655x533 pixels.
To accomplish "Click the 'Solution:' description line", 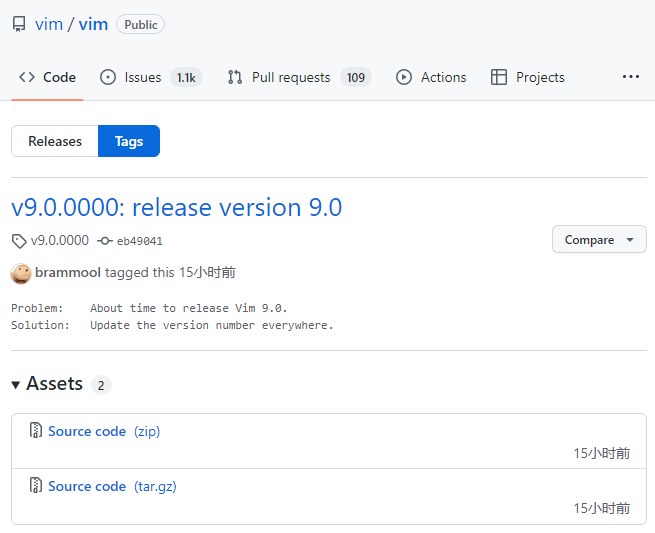I will pyautogui.click(x=172, y=325).
